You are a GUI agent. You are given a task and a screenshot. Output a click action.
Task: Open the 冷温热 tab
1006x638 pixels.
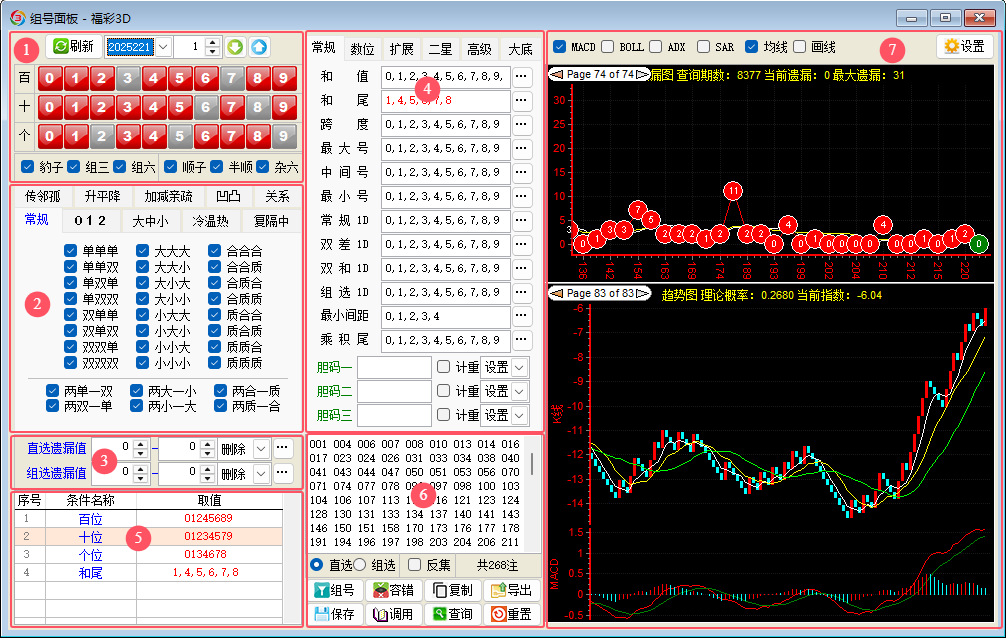(x=210, y=221)
